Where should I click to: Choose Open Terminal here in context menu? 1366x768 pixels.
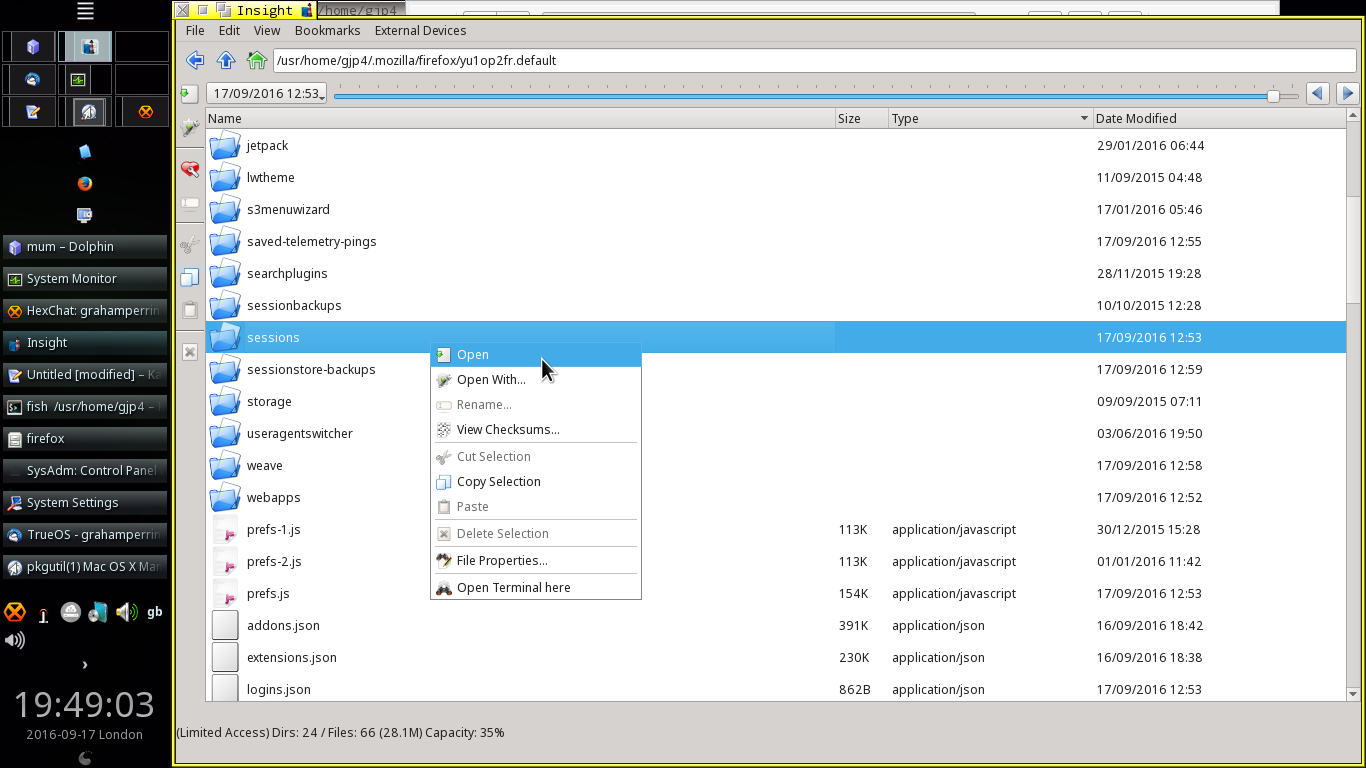535,587
